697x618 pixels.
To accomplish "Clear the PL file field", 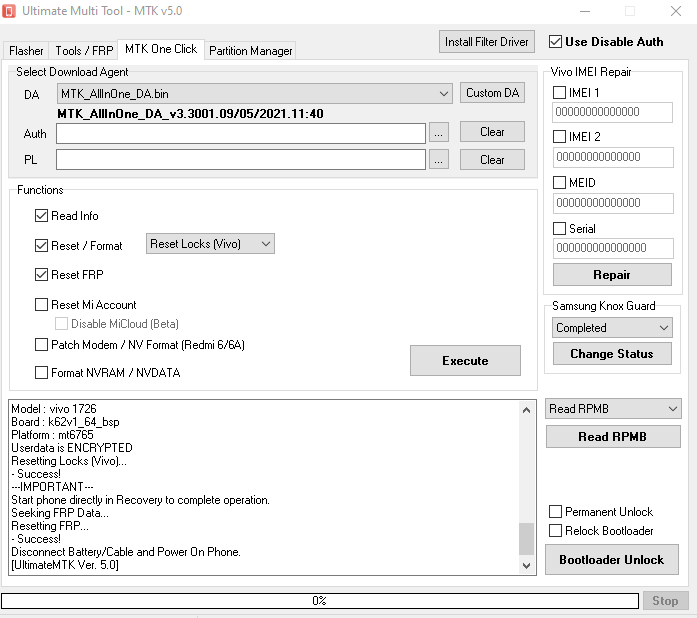I will pos(492,160).
